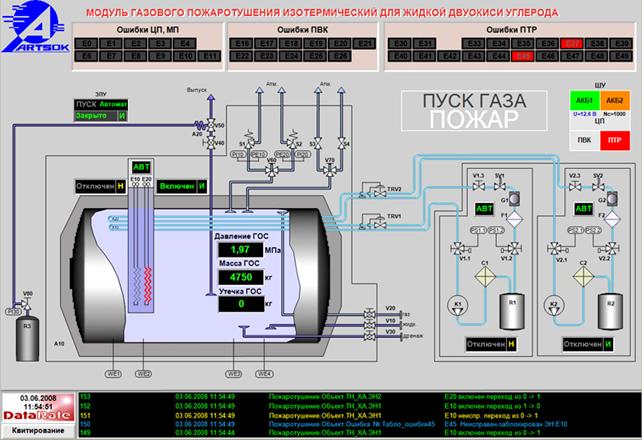Click liquid outlet valve V10
The image size is (642, 440).
[x=369, y=325]
